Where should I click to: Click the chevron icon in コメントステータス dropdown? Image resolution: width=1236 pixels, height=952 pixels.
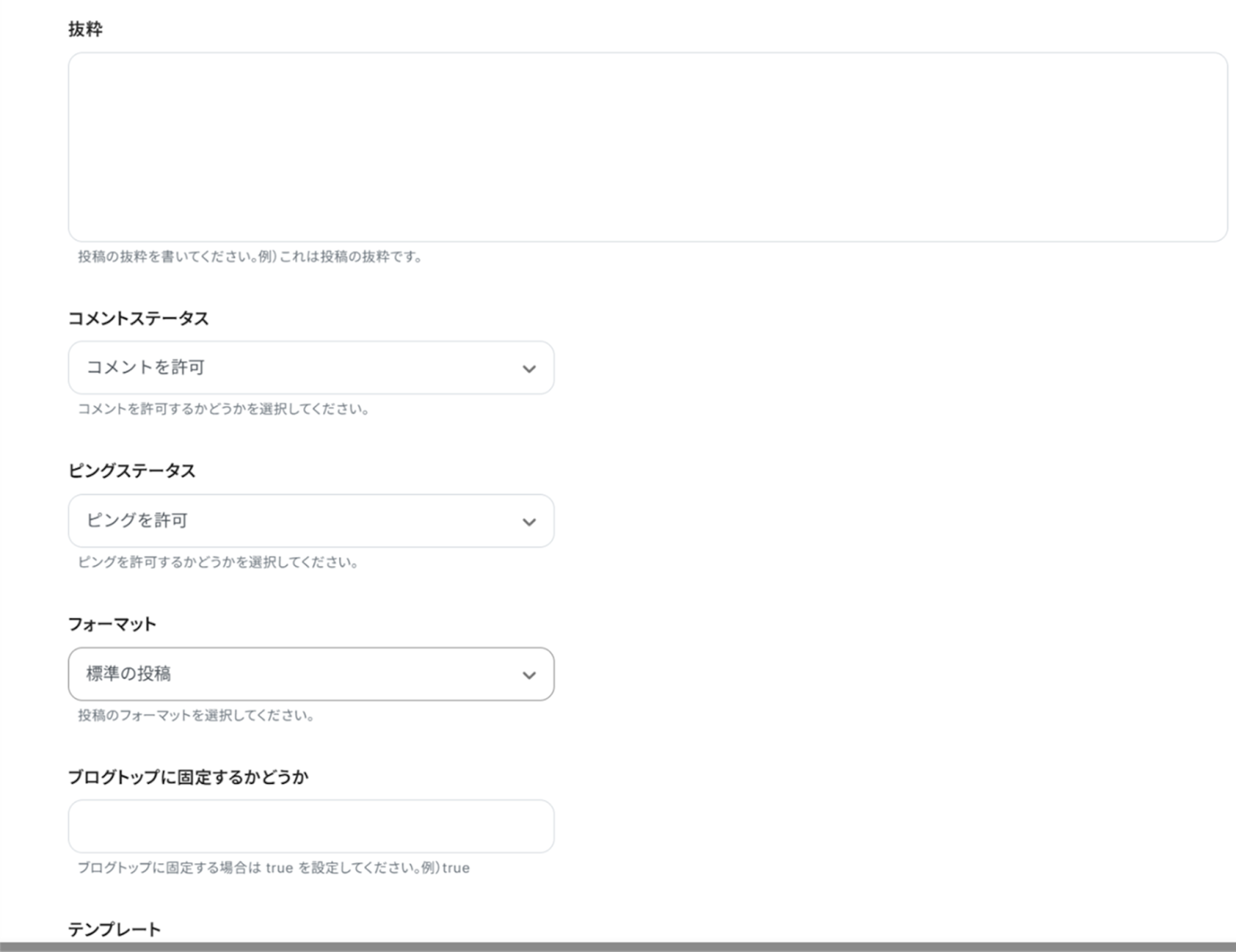point(529,368)
